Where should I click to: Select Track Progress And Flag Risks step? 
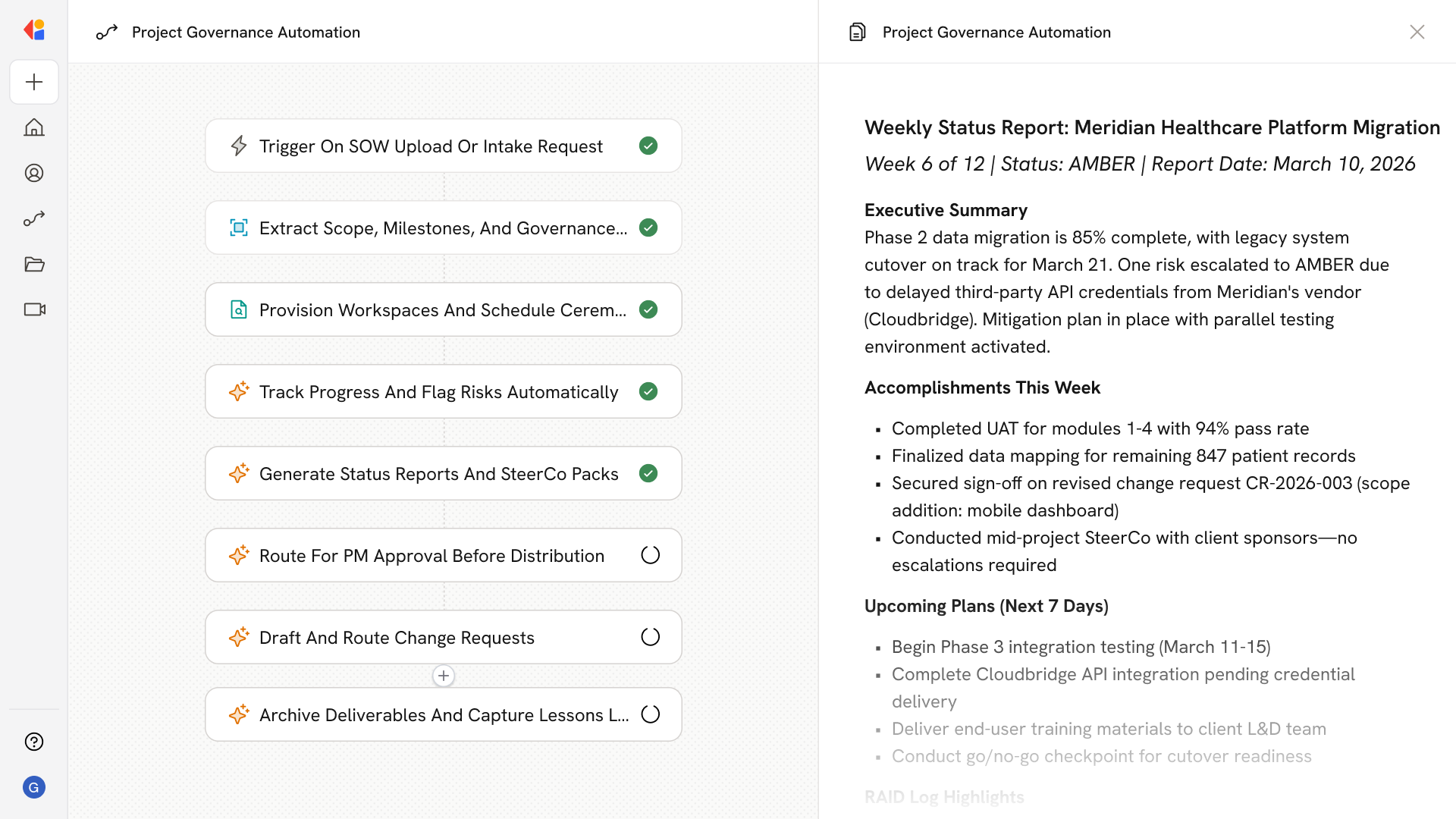[x=438, y=391]
